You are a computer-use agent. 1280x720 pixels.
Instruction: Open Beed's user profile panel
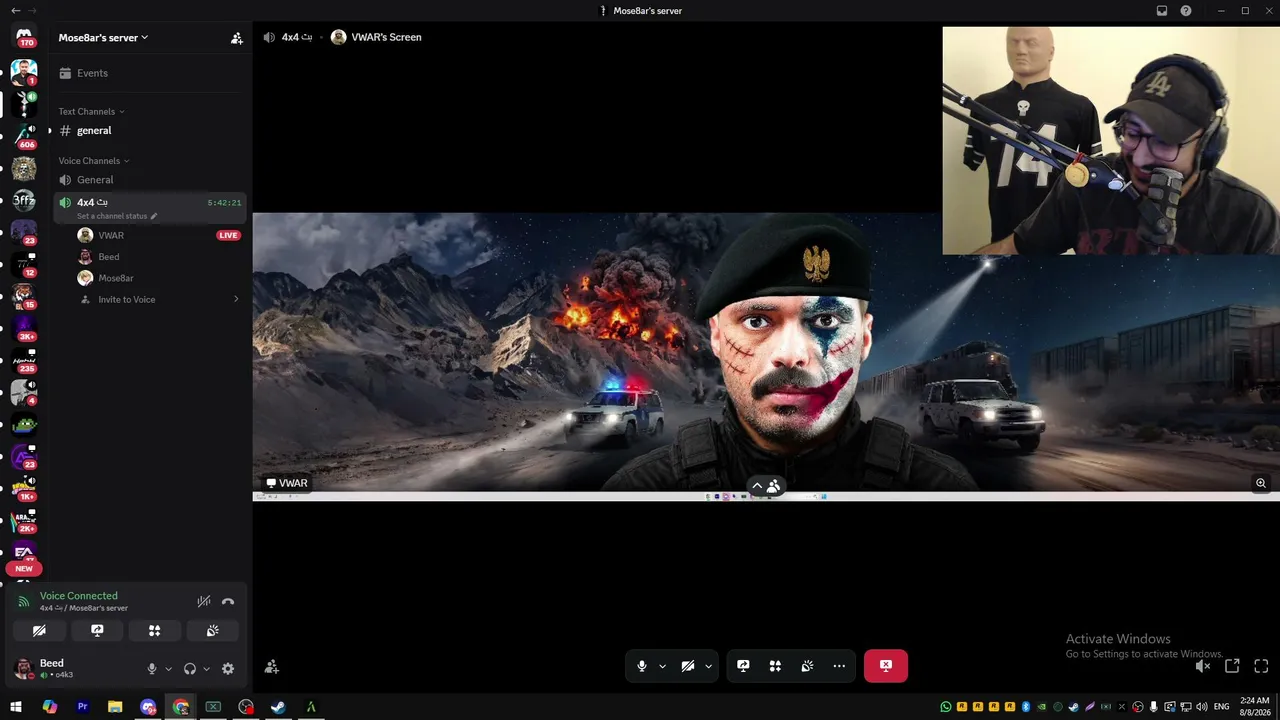pyautogui.click(x=75, y=668)
